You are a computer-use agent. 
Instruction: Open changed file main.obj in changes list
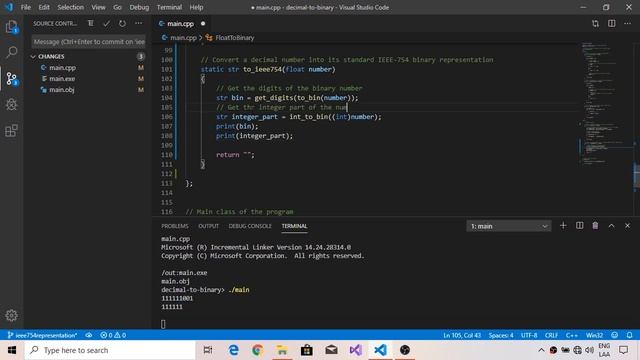[x=62, y=90]
